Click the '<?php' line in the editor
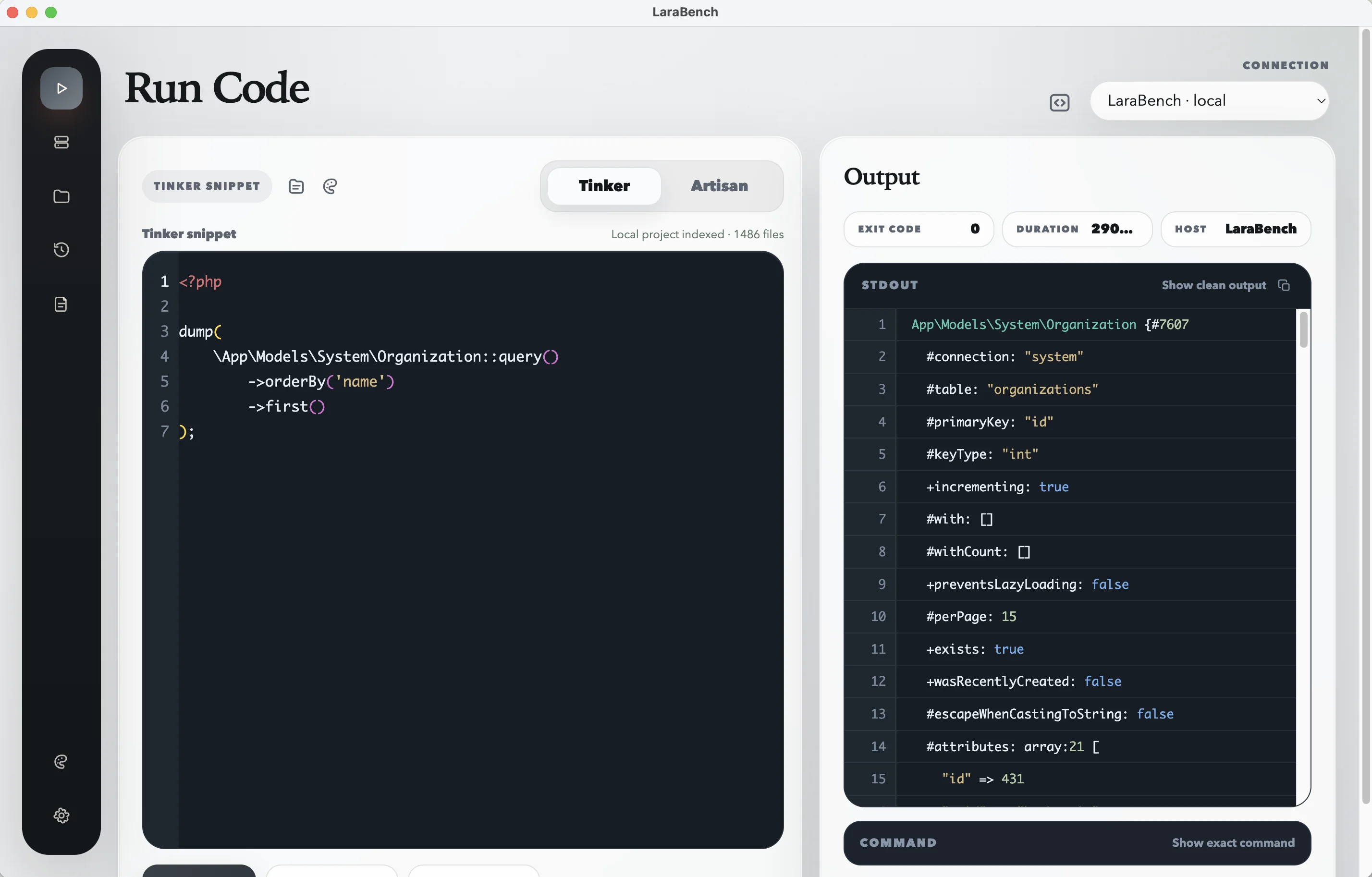1372x877 pixels. click(200, 281)
